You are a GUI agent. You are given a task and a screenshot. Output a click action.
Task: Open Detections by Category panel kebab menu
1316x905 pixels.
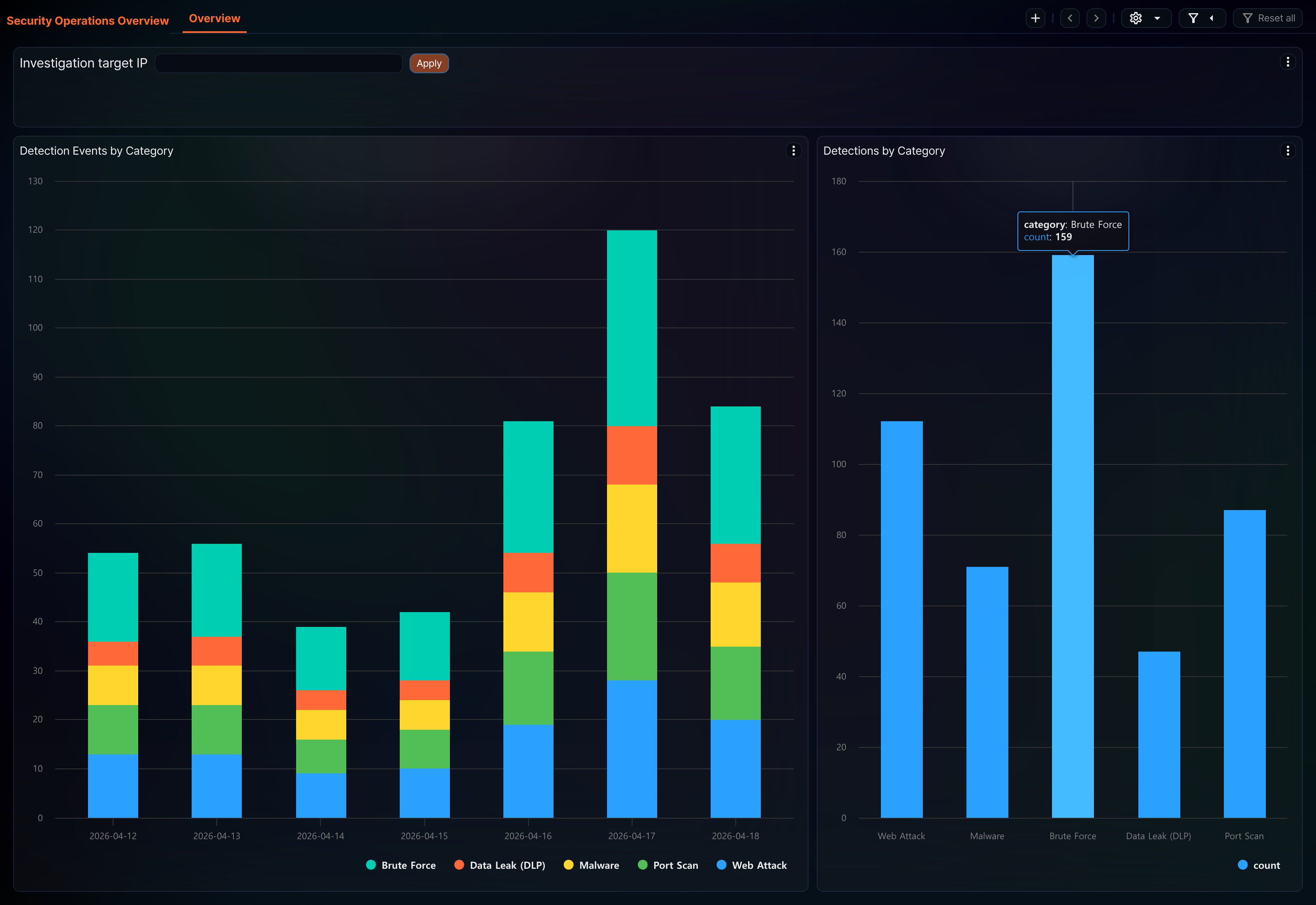point(1288,150)
